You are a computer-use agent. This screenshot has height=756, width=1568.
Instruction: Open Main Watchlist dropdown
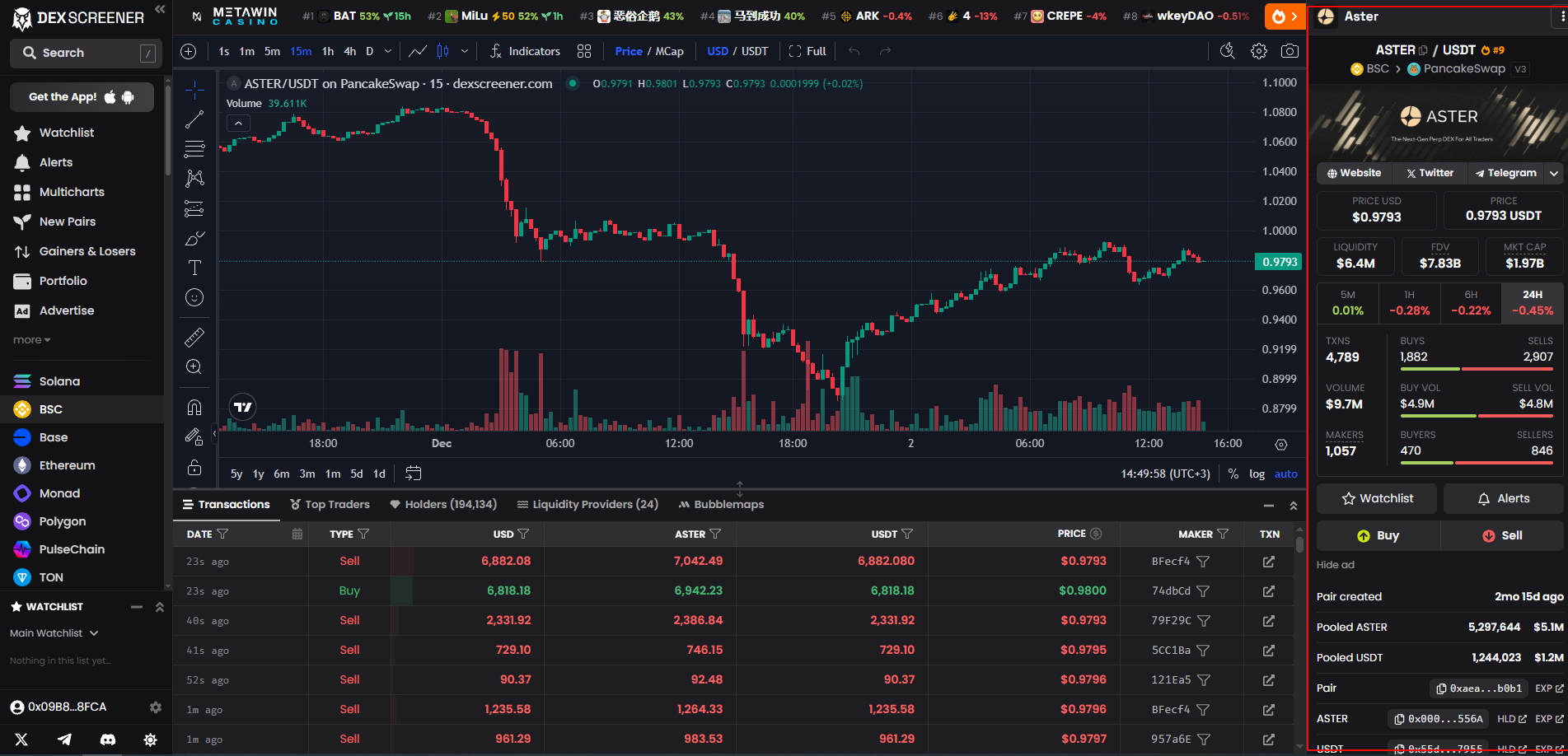(x=54, y=633)
